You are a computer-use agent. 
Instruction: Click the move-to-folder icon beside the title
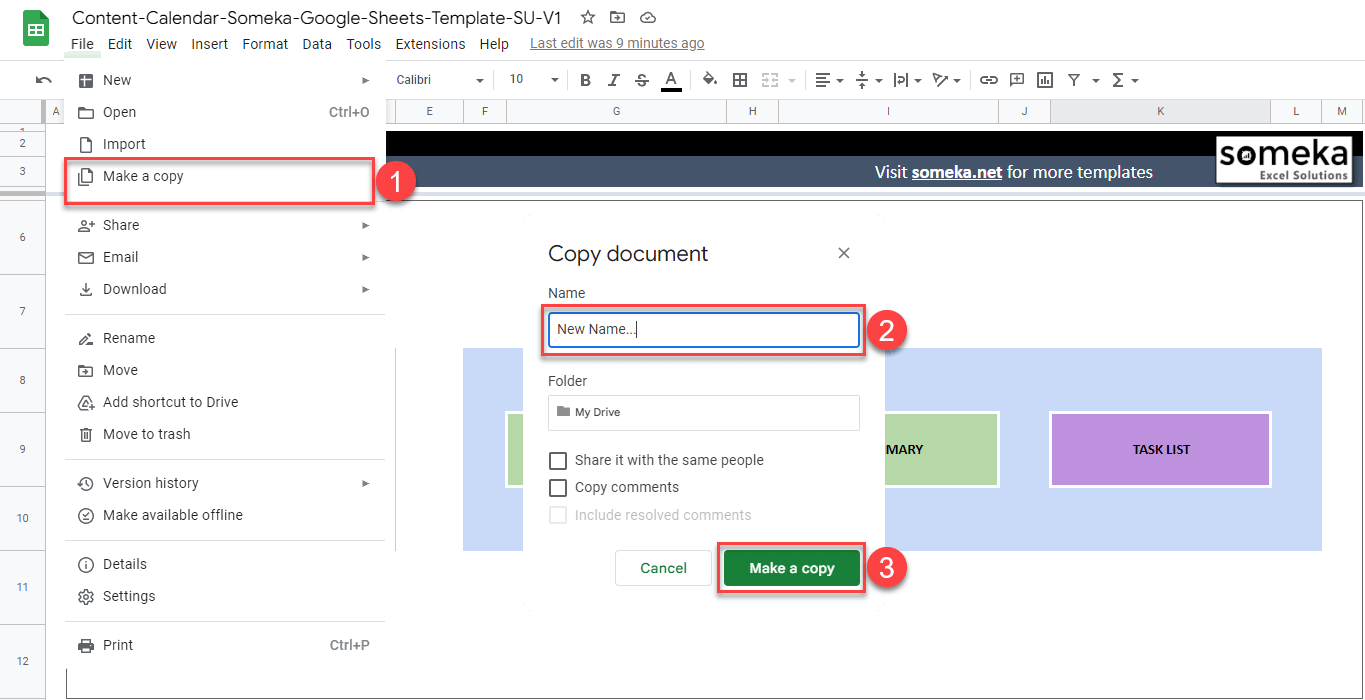click(618, 17)
